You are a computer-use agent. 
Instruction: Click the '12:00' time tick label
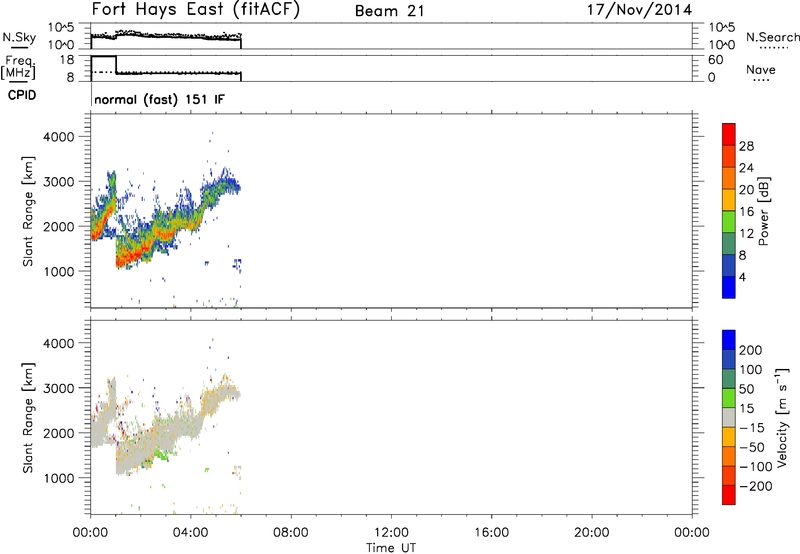pos(391,533)
